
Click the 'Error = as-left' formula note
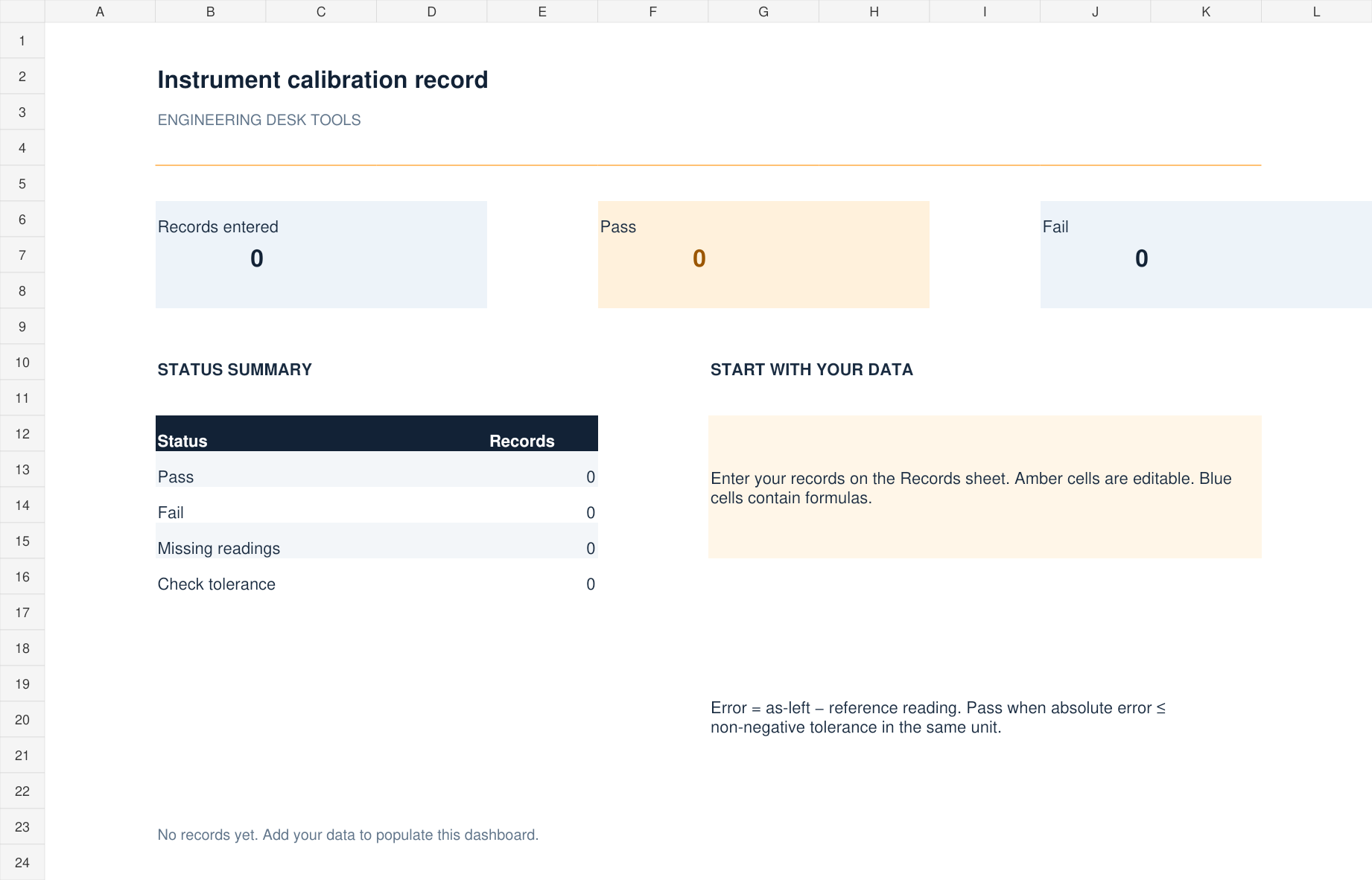[x=938, y=718]
